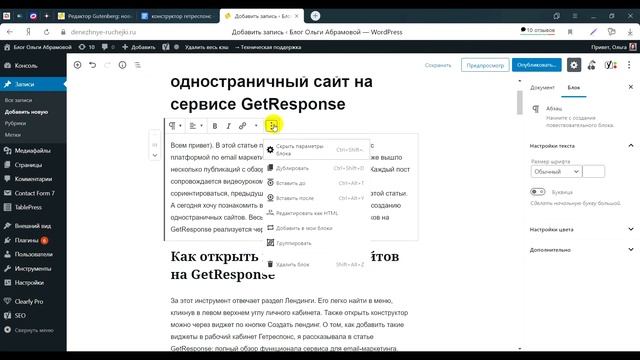
Task: Click the browser address bar URL
Action: pyautogui.click(x=103, y=32)
